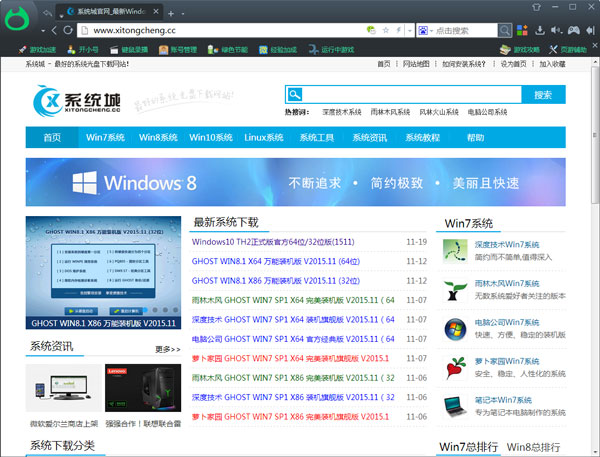
Task: Open Windows10 TH2正式版 download link
Action: click(x=273, y=242)
